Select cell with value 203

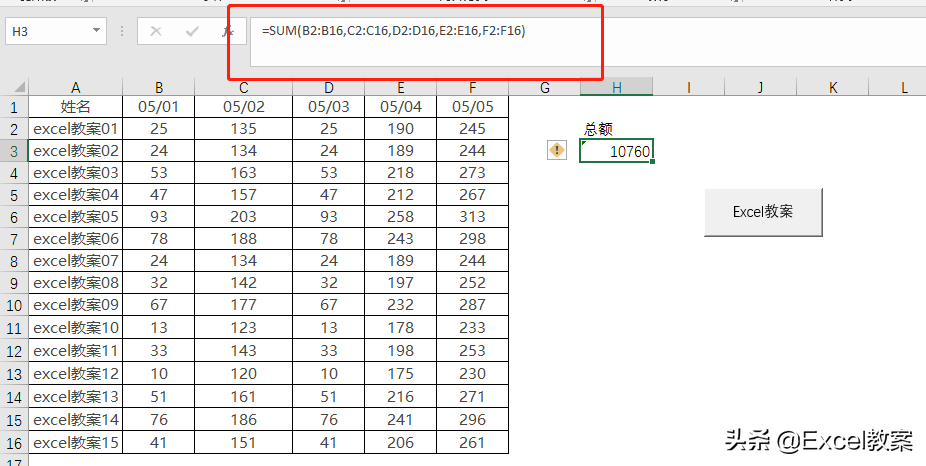point(243,217)
